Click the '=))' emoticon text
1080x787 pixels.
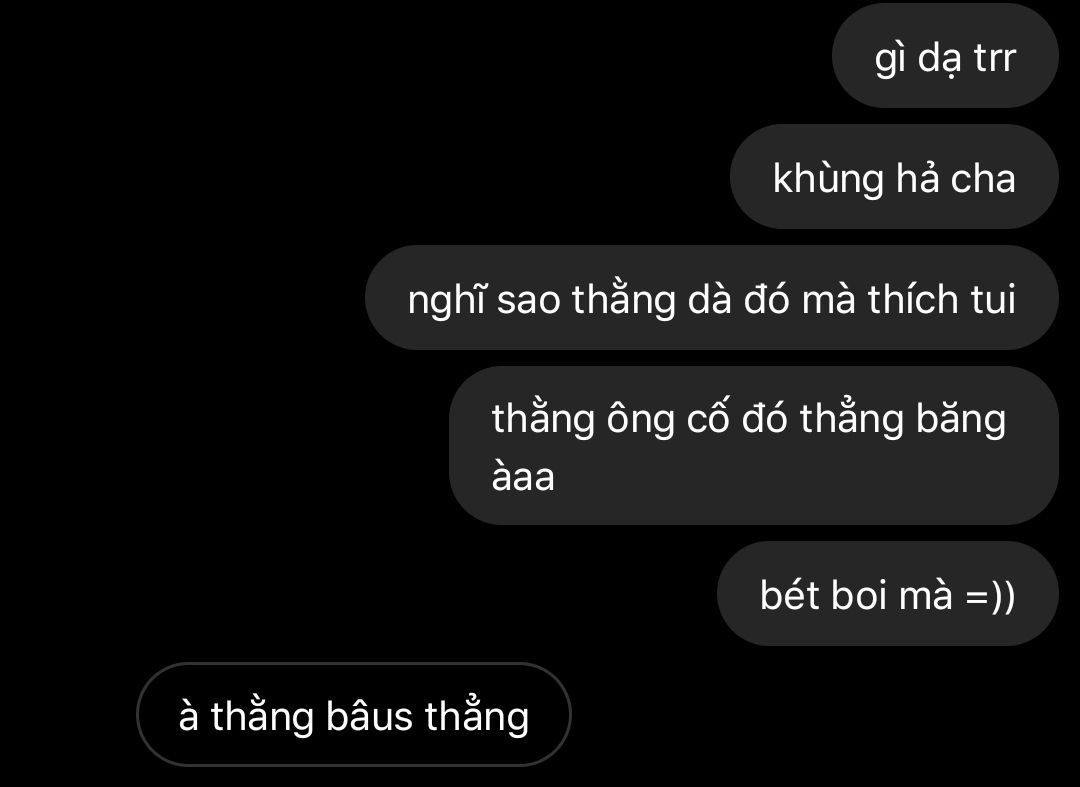990,596
